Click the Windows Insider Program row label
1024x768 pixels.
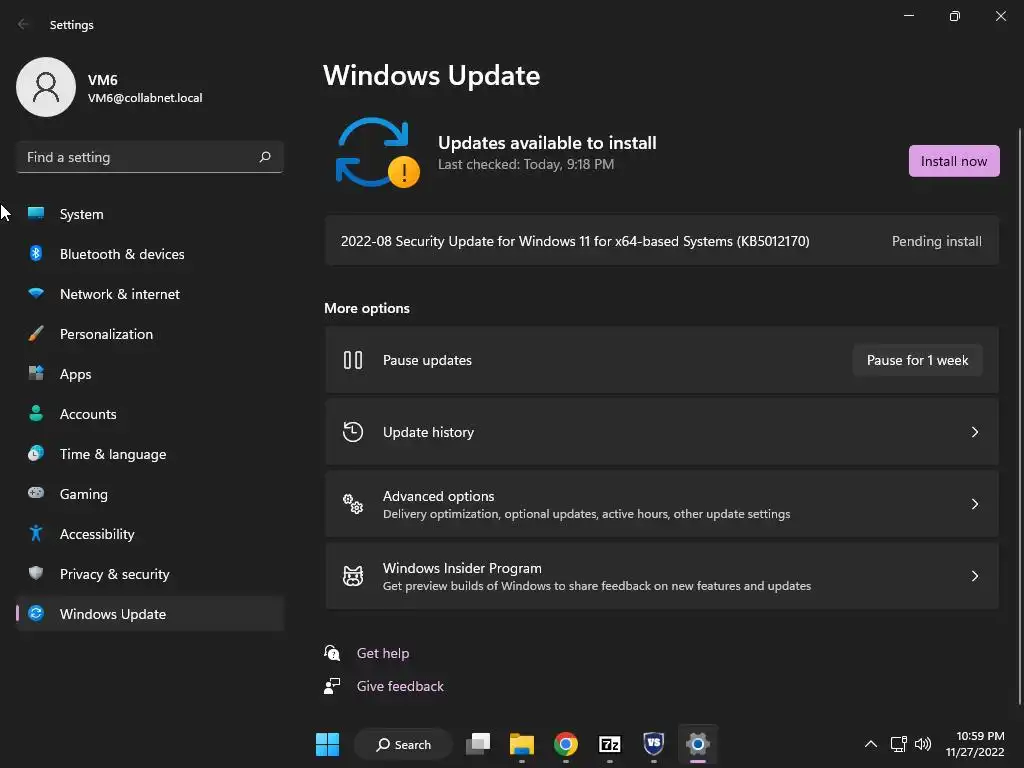(x=462, y=568)
